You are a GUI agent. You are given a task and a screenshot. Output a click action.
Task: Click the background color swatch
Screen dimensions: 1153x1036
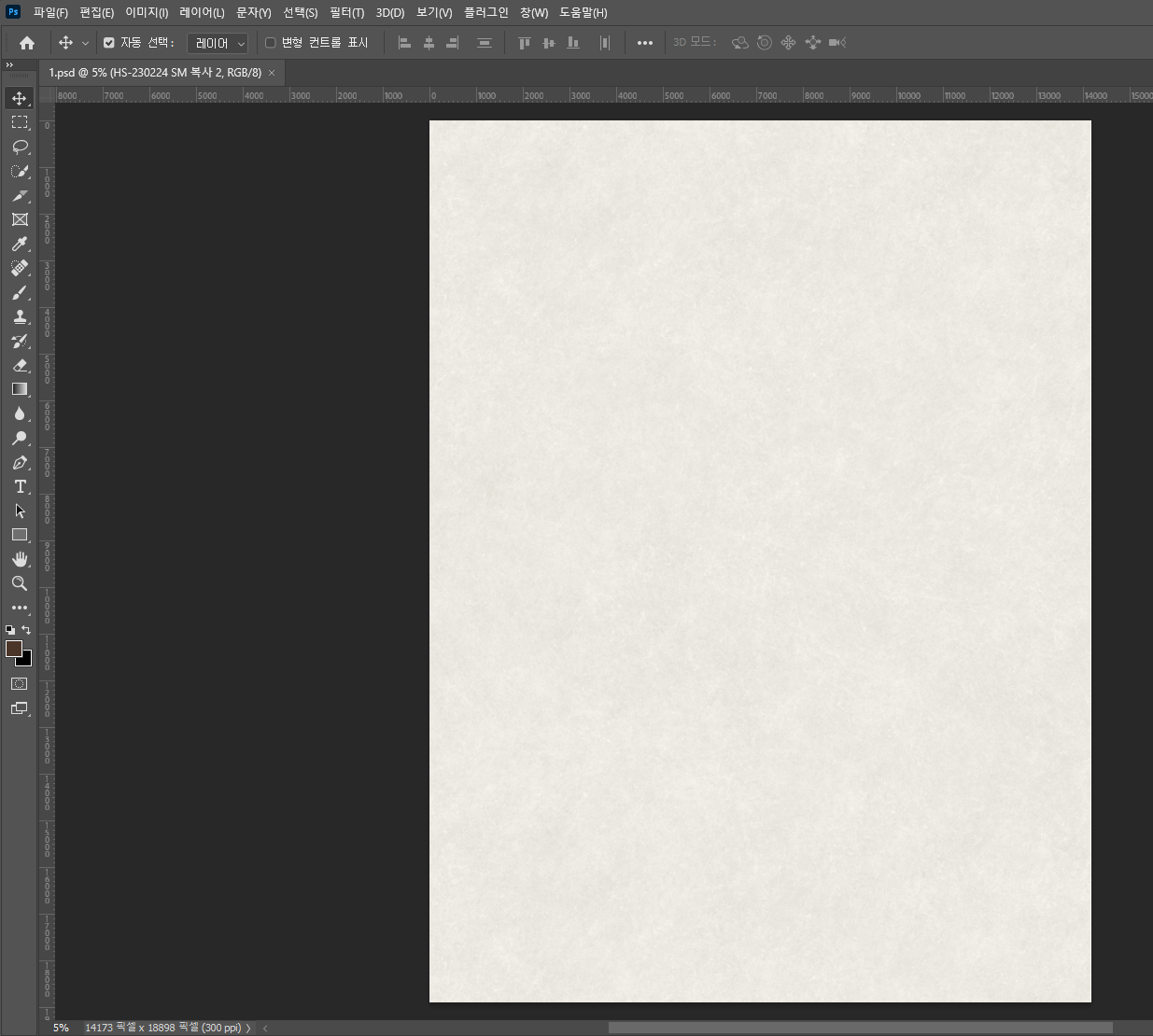[26, 660]
